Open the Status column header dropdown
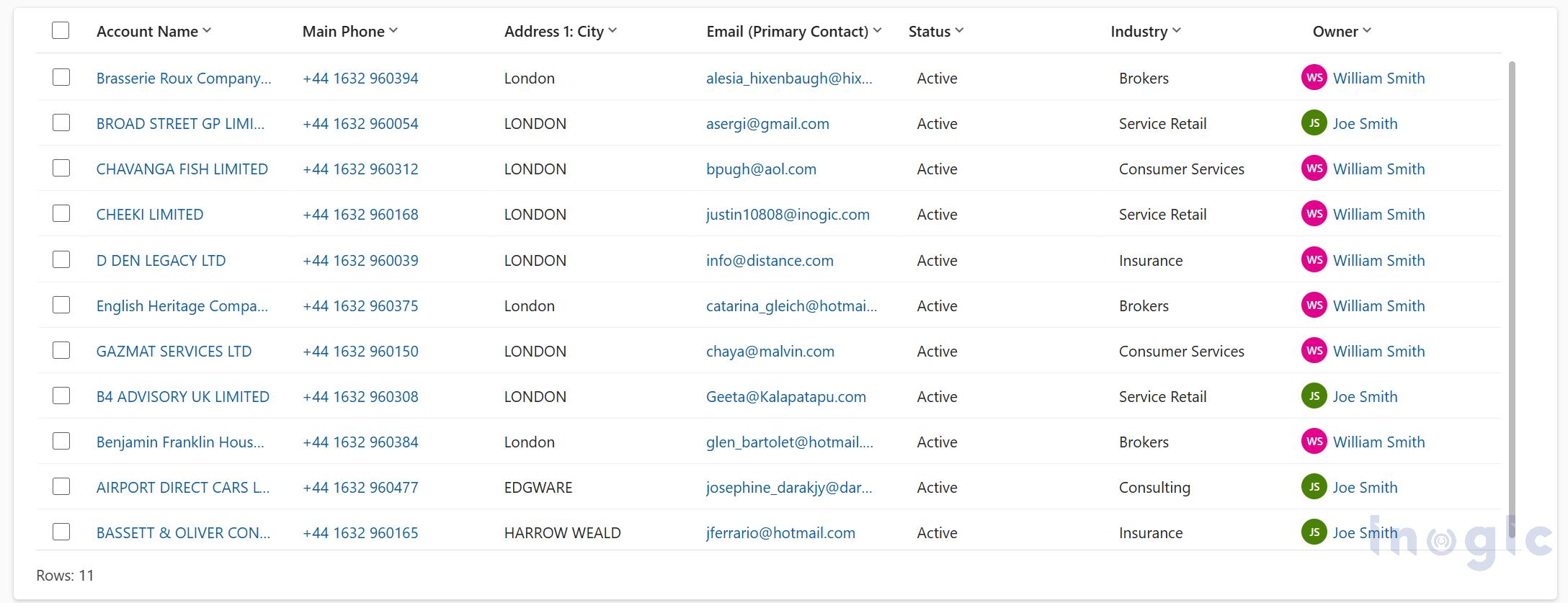The width and height of the screenshot is (1568, 603). coord(959,31)
